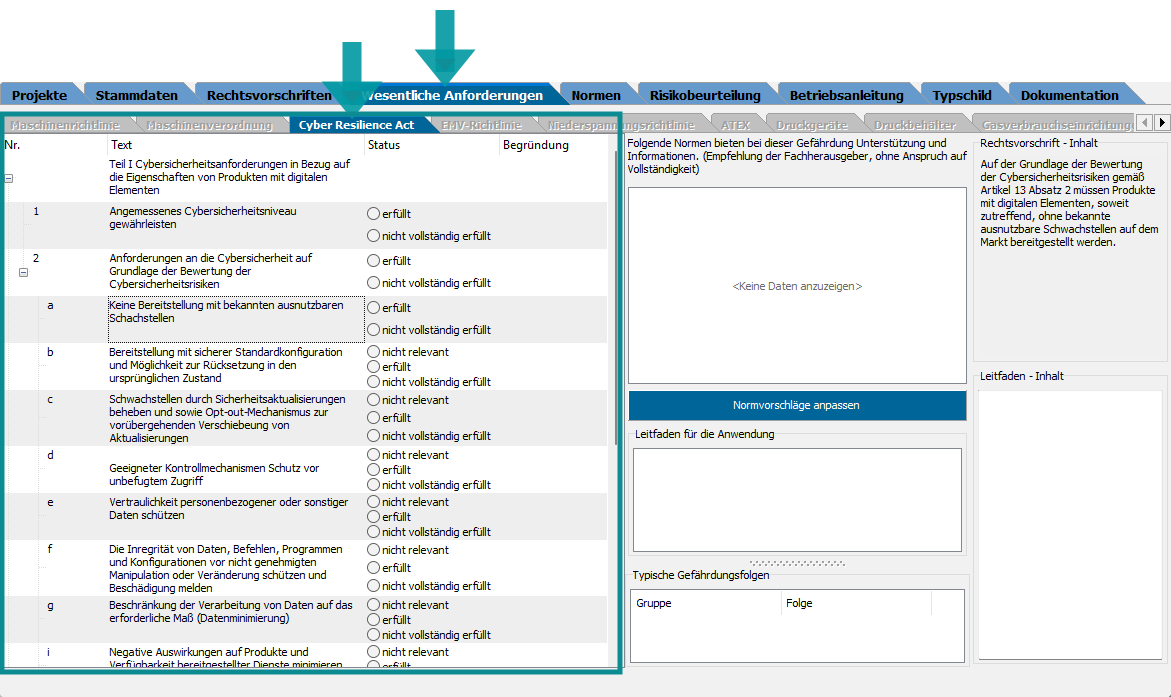Image resolution: width=1171 pixels, height=697 pixels.
Task: Select nicht relevant for requirement b
Action: (x=374, y=352)
